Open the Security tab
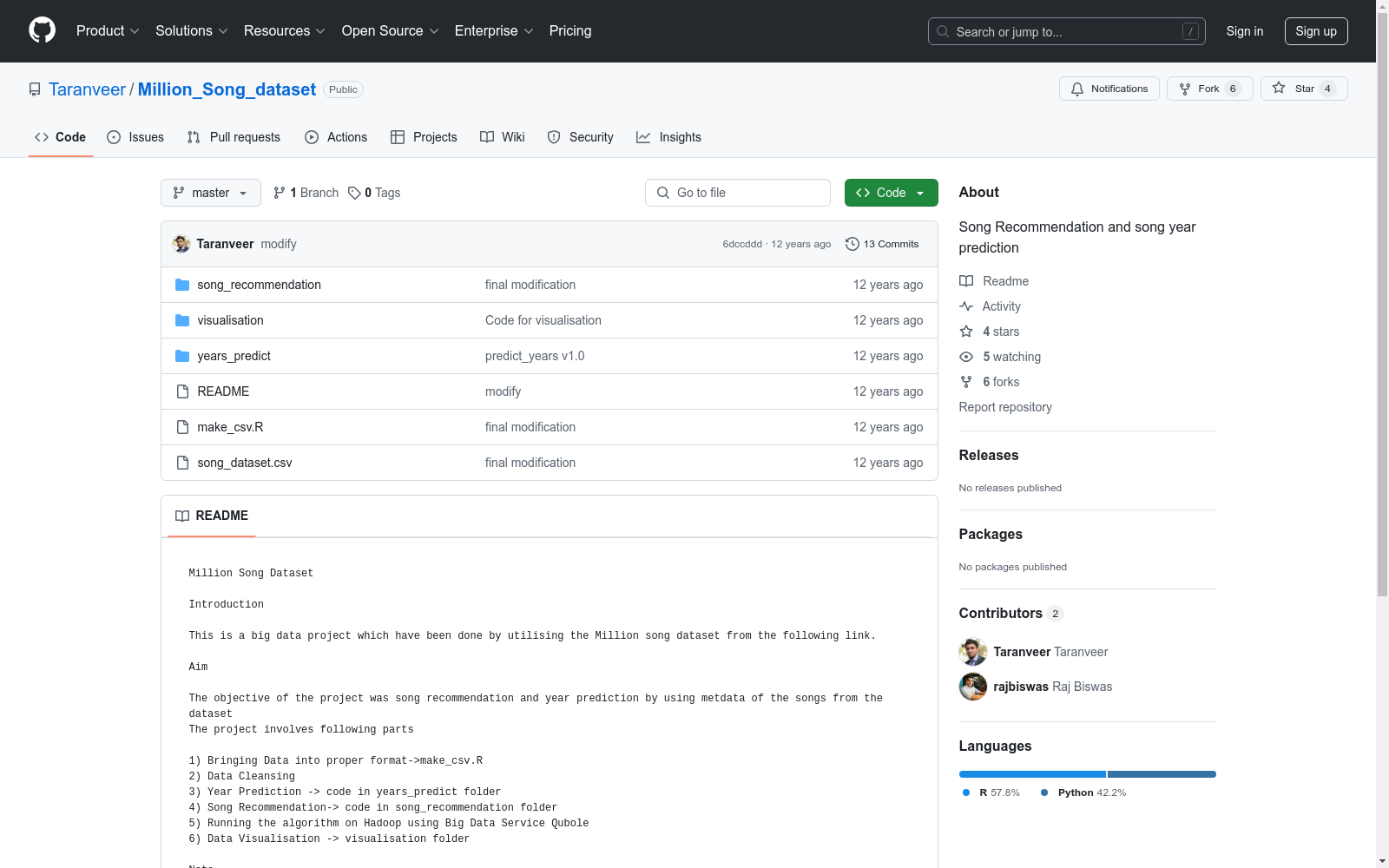This screenshot has height=868, width=1389. click(580, 137)
